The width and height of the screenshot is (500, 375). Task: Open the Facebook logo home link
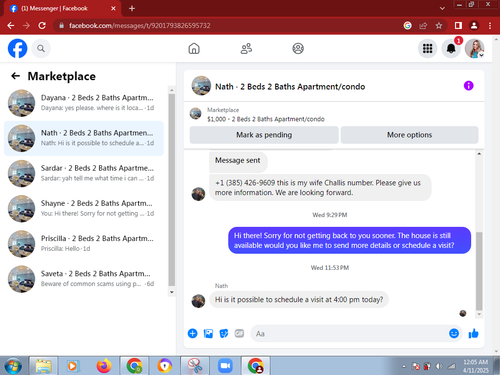coord(17,49)
